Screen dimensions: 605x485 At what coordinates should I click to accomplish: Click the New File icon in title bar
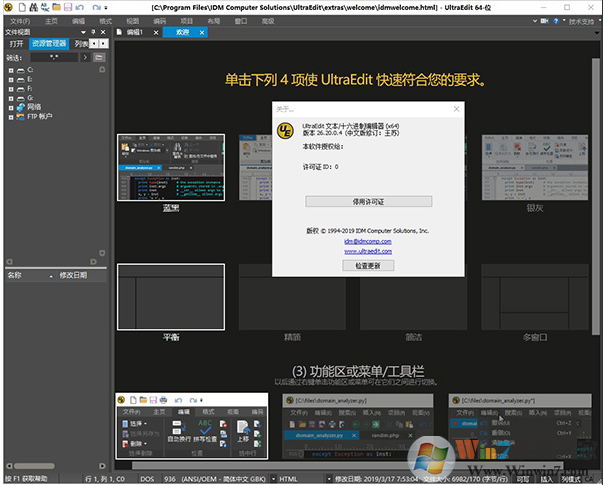tap(21, 7)
